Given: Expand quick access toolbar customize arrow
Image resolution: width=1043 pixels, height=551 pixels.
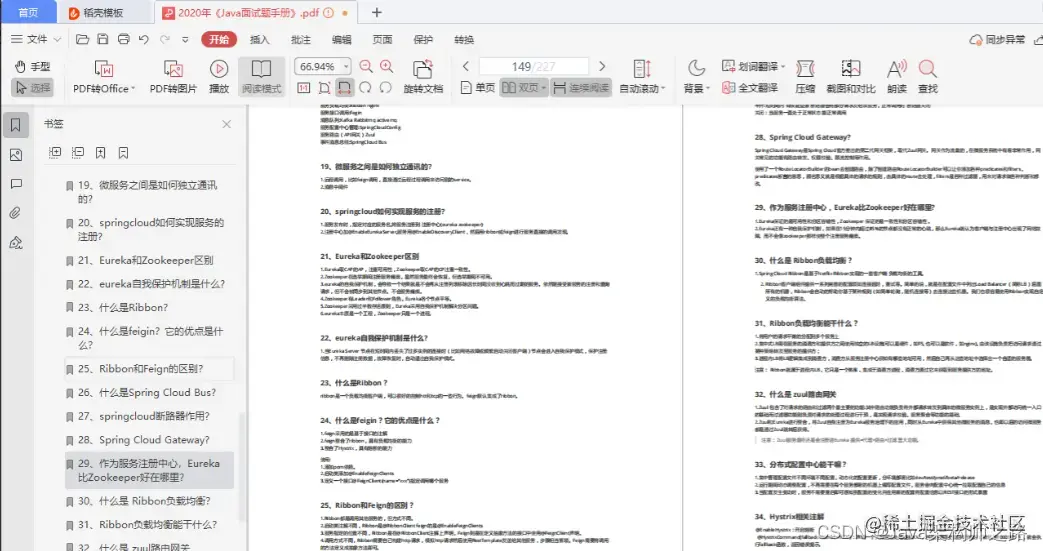Looking at the screenshot, I should (x=186, y=40).
